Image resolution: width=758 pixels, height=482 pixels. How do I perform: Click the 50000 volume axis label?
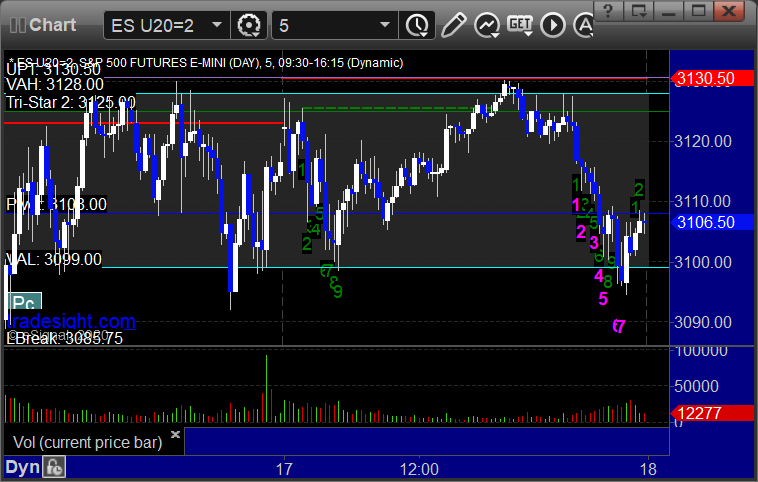click(x=696, y=386)
